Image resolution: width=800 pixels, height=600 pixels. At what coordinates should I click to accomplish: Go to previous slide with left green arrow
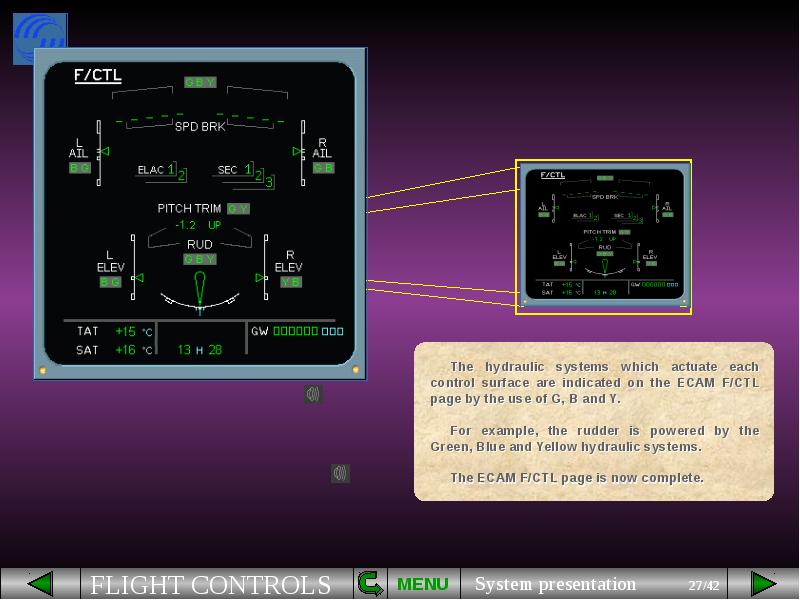point(40,584)
